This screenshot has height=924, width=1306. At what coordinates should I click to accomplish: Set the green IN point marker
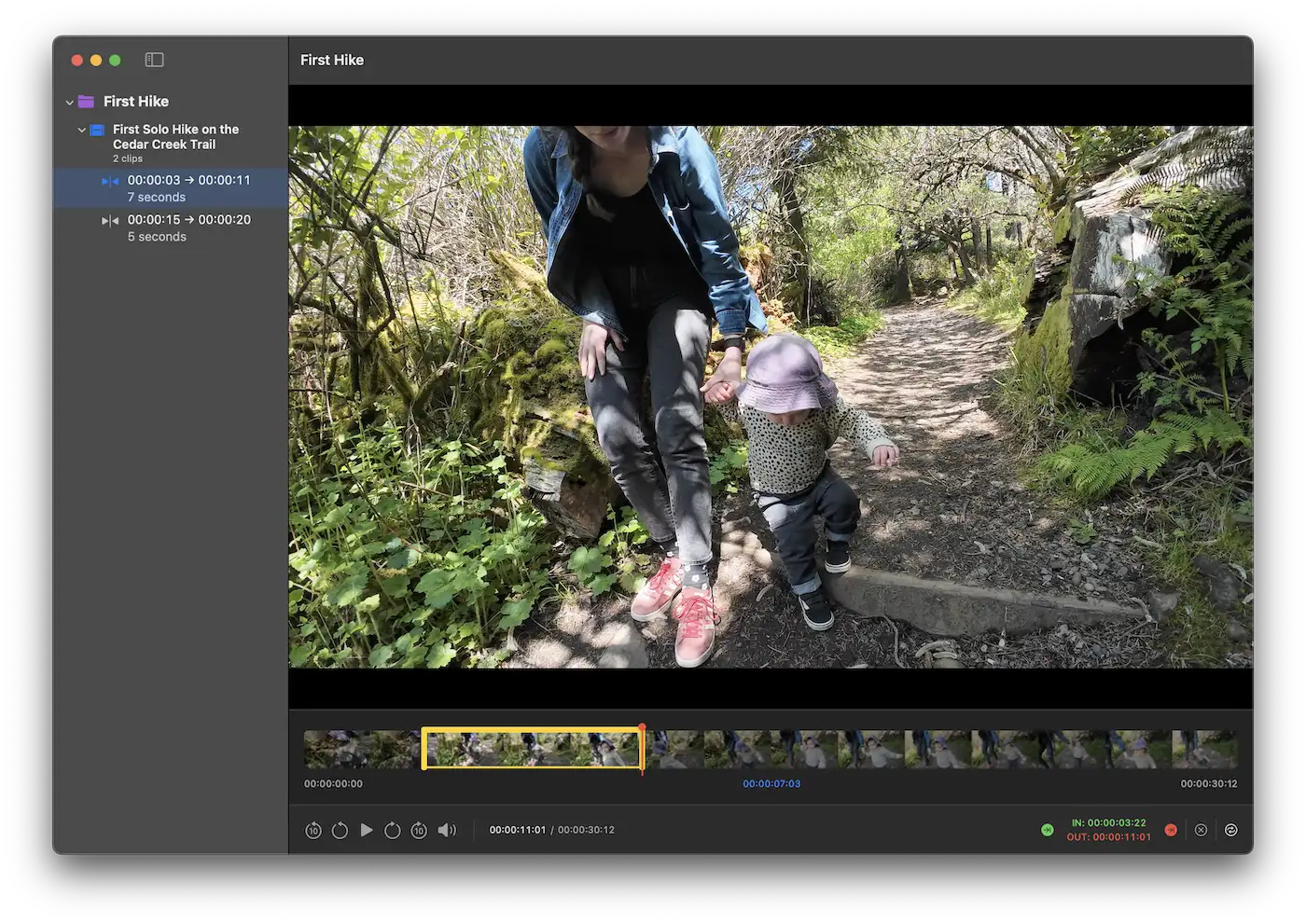[x=1048, y=830]
